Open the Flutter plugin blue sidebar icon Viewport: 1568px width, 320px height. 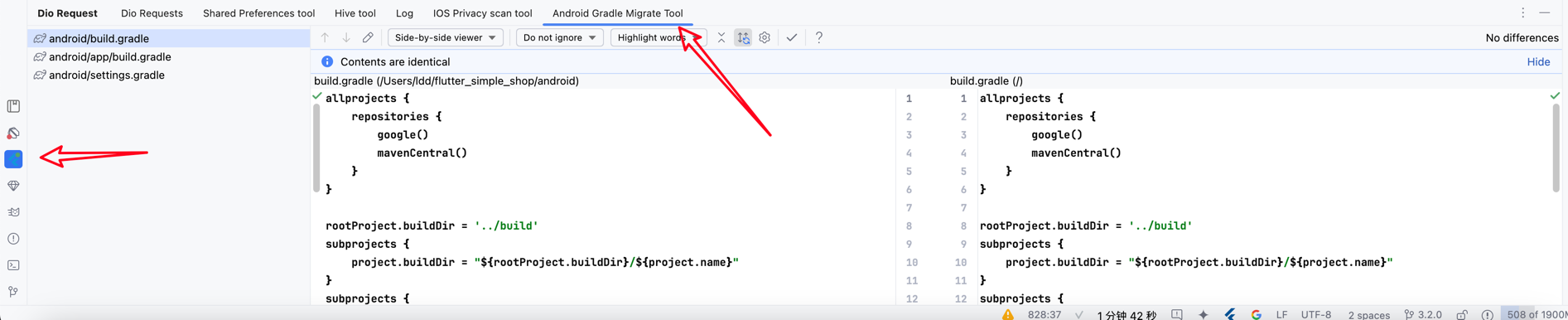point(13,159)
